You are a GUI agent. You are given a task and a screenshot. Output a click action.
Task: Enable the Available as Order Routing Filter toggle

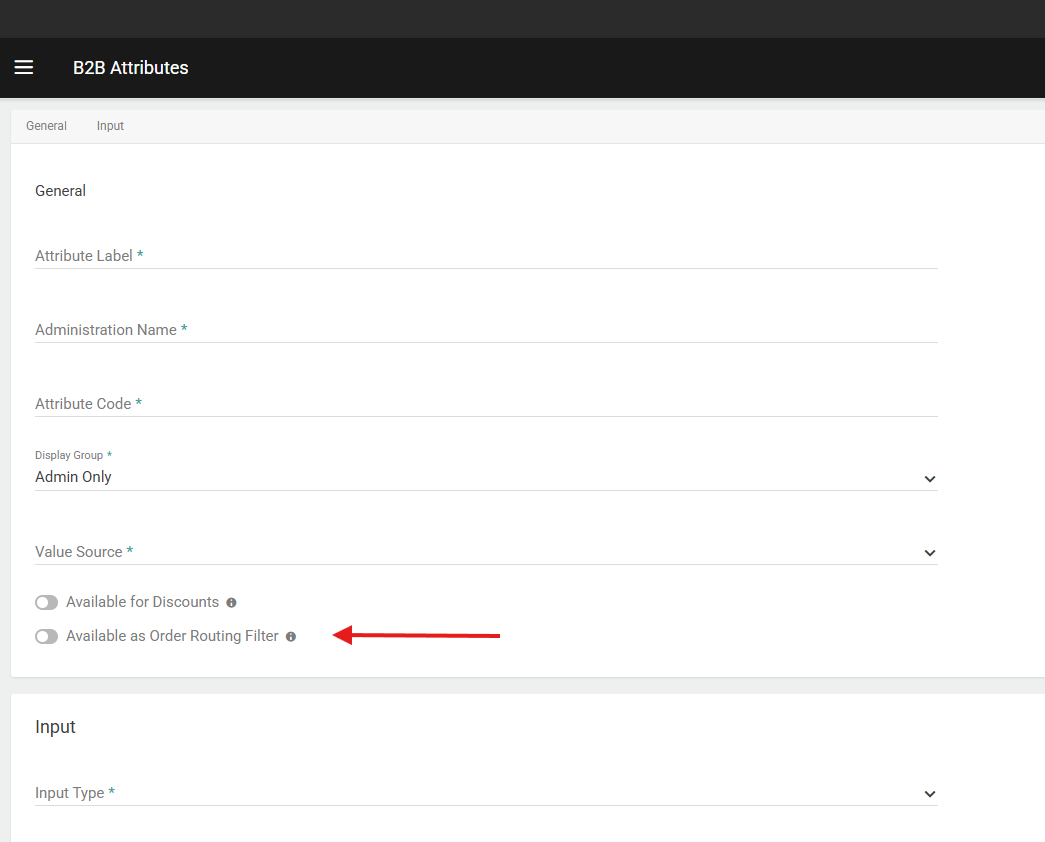(46, 636)
